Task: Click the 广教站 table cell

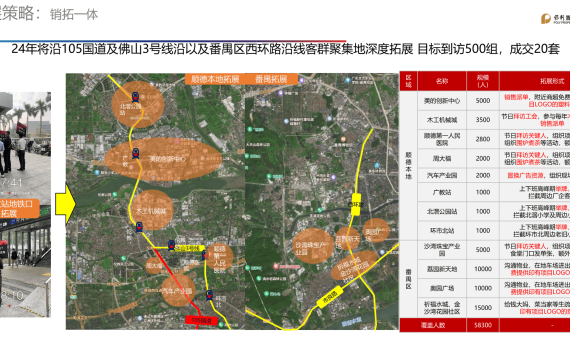Action: (442, 192)
